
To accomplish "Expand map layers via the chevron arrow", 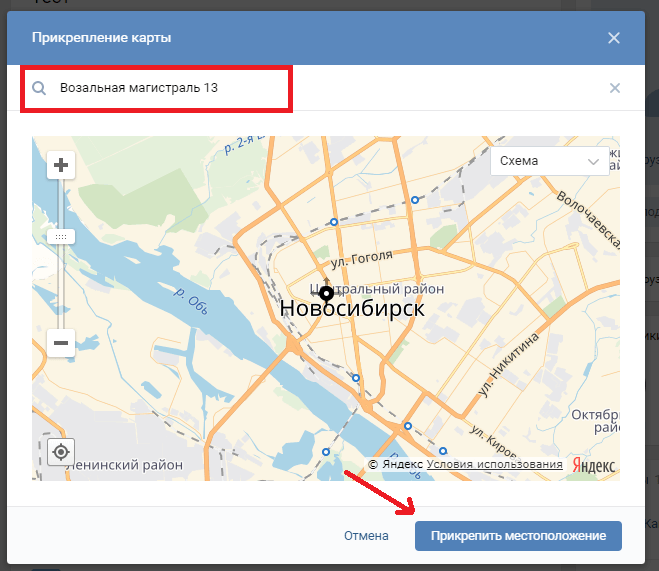I will click(594, 161).
